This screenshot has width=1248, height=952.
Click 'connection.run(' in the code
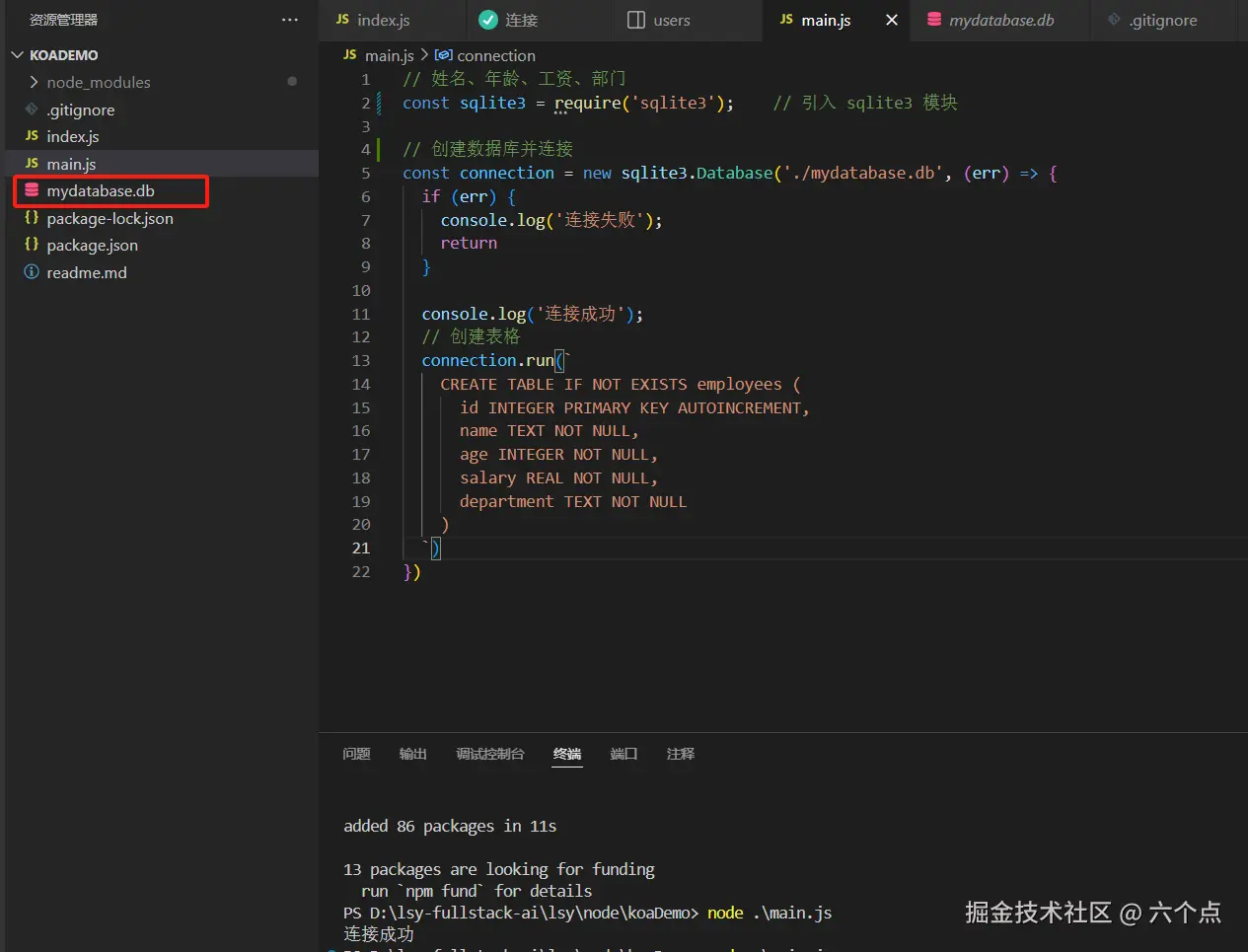tap(492, 361)
